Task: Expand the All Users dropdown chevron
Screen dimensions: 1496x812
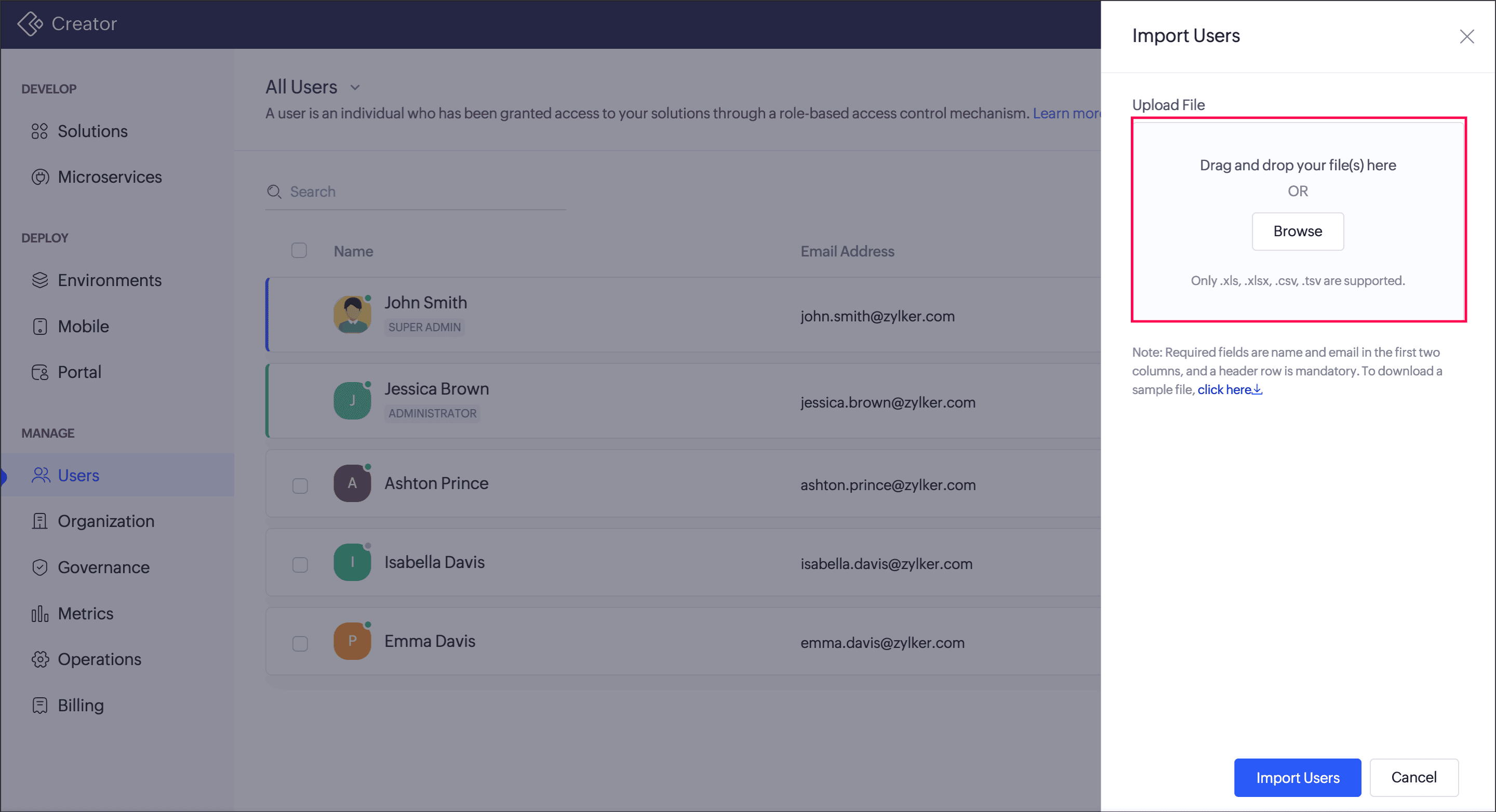Action: pos(355,88)
